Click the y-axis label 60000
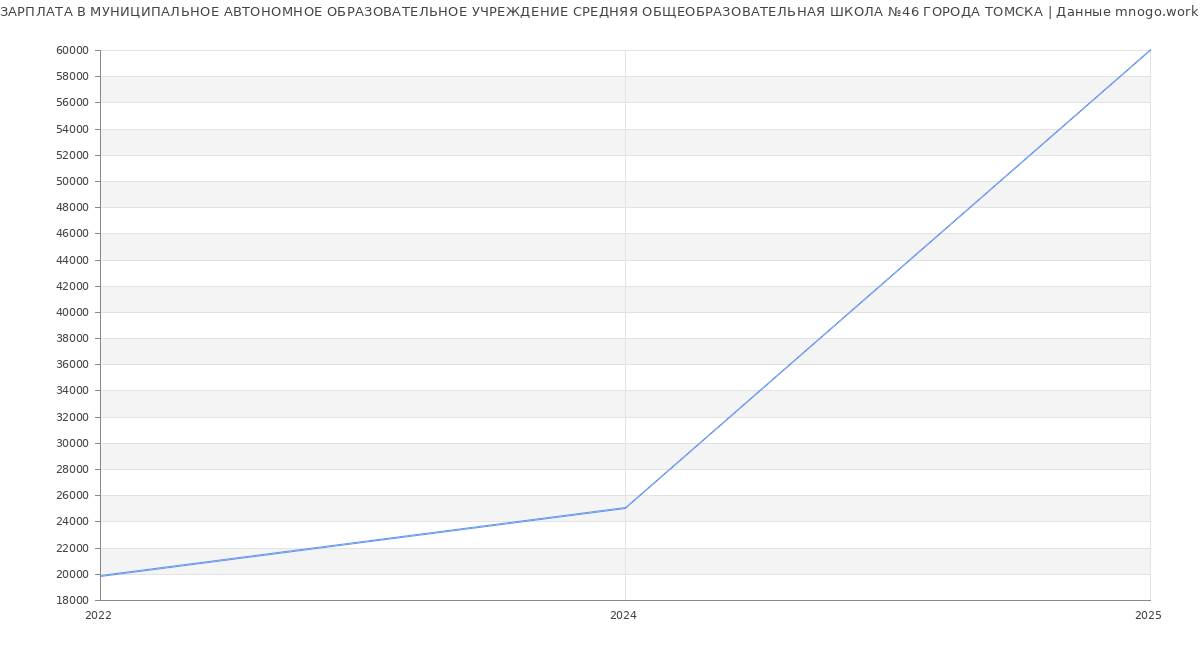This screenshot has width=1200, height=650. (x=73, y=50)
